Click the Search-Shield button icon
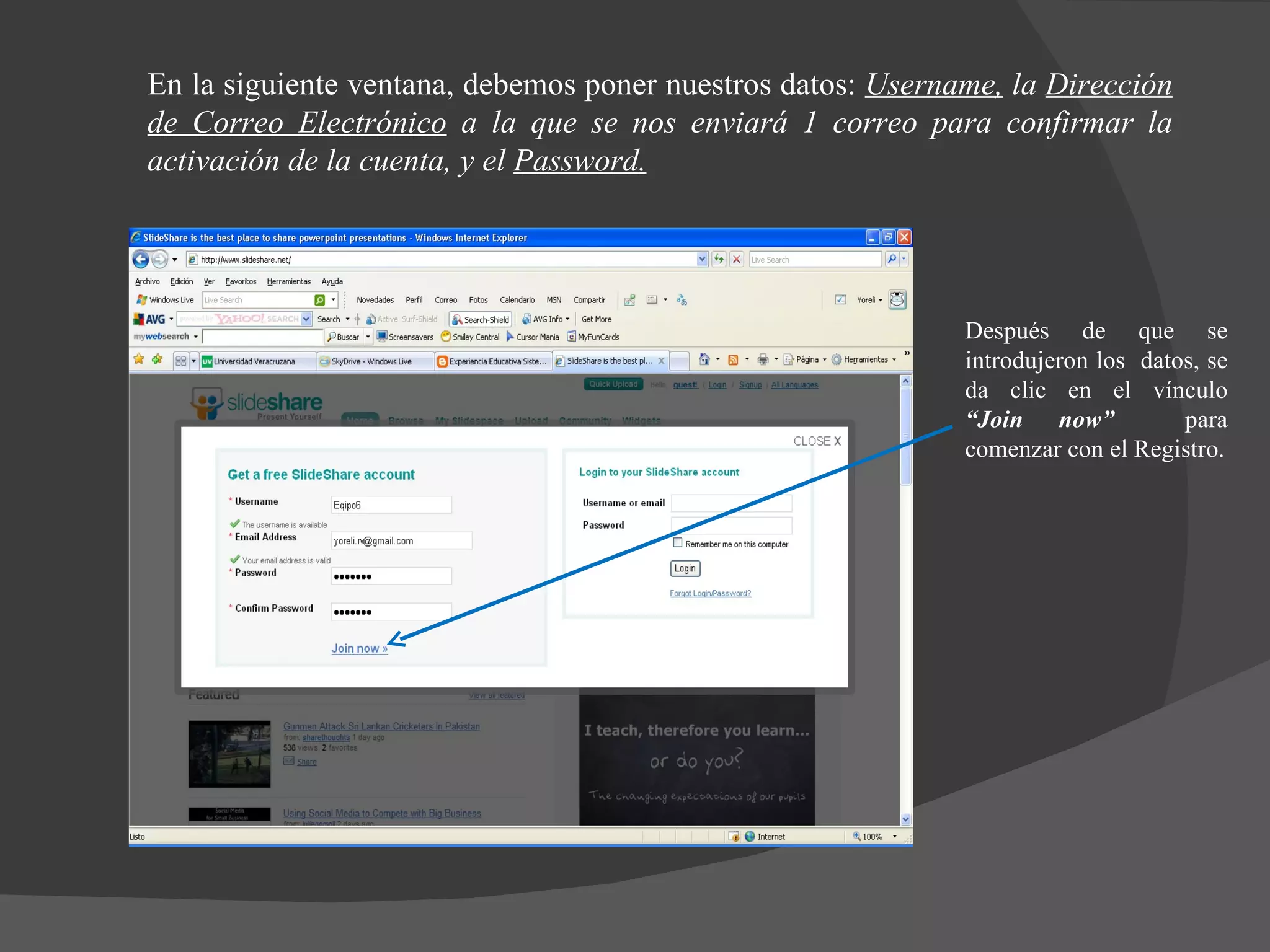1270x952 pixels. (x=457, y=319)
